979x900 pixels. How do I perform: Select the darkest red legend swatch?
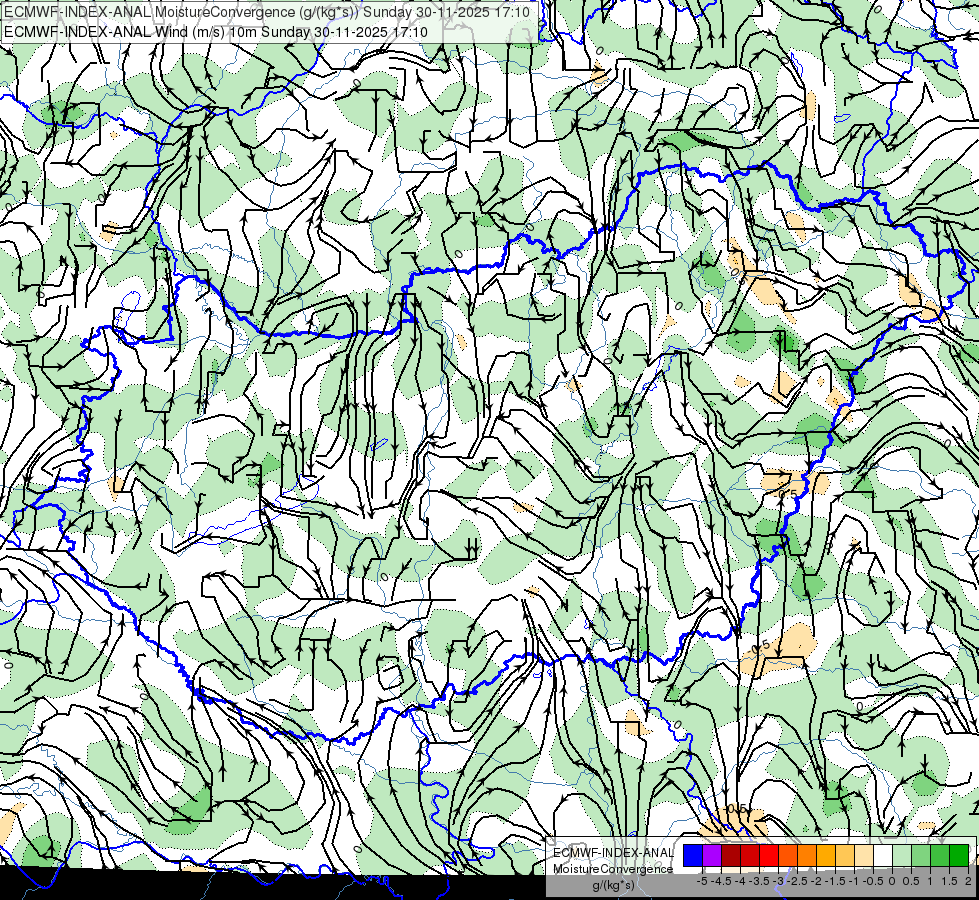click(731, 856)
